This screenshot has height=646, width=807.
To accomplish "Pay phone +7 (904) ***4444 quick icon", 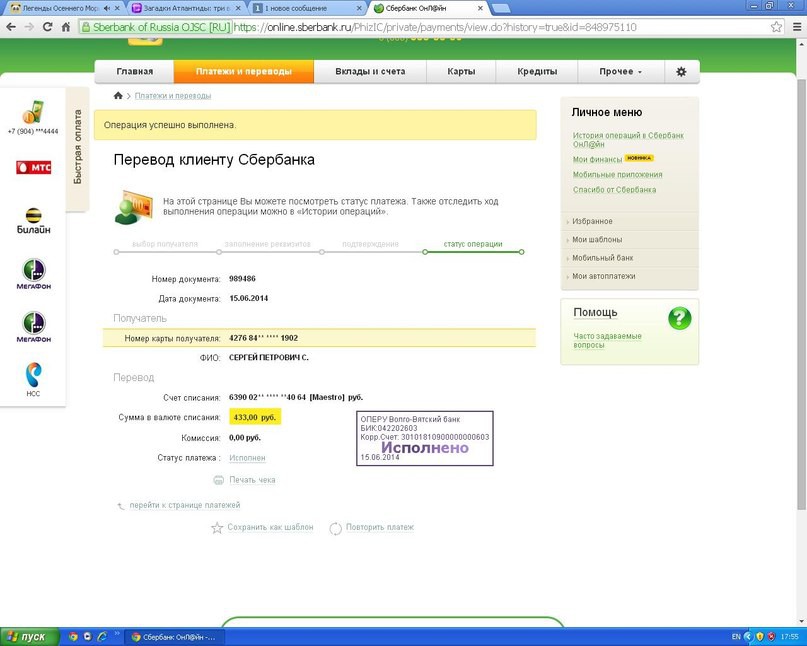I will (33, 117).
